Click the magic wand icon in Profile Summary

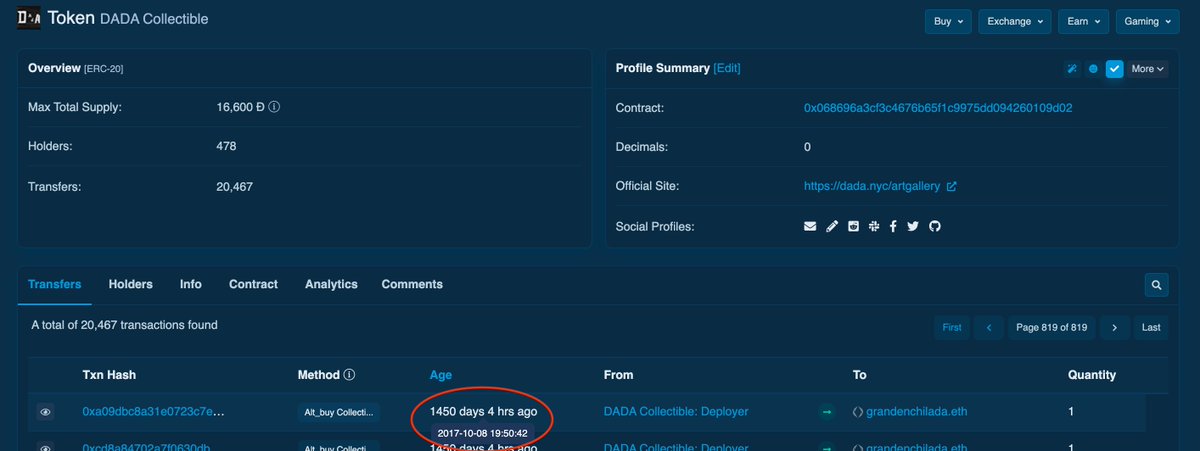point(1071,69)
